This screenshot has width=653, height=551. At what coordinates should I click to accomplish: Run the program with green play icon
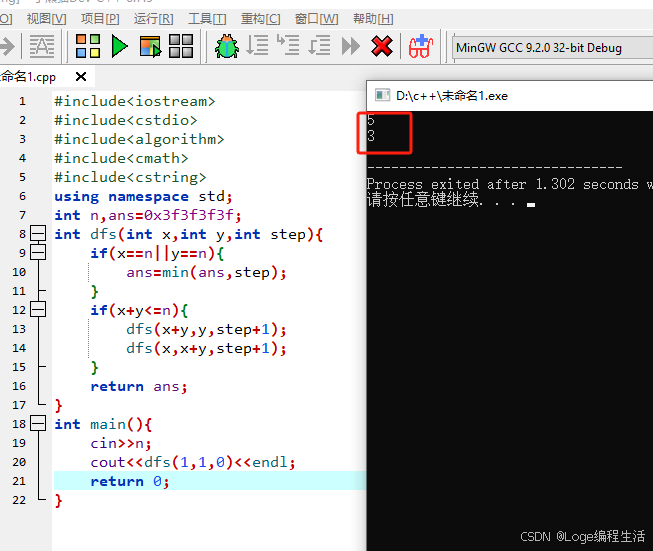pos(120,46)
